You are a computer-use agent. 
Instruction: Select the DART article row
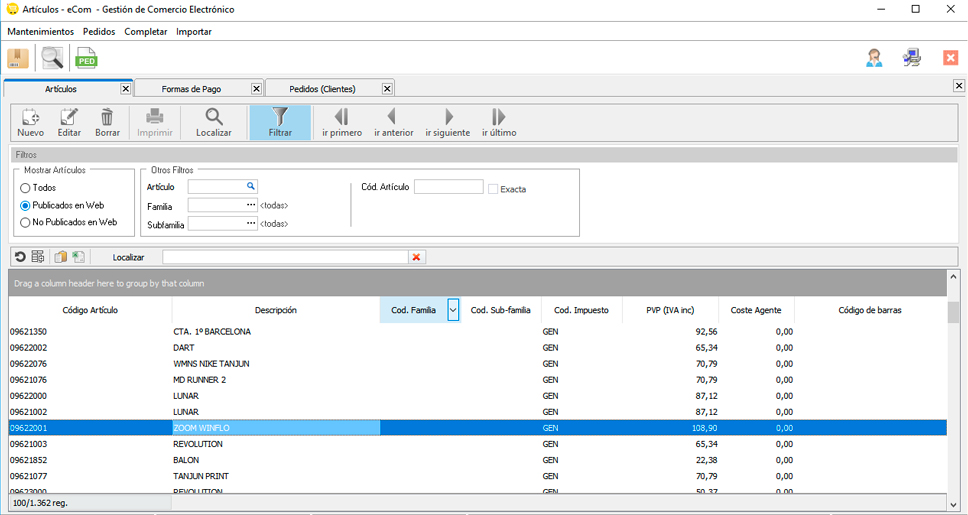[478, 348]
